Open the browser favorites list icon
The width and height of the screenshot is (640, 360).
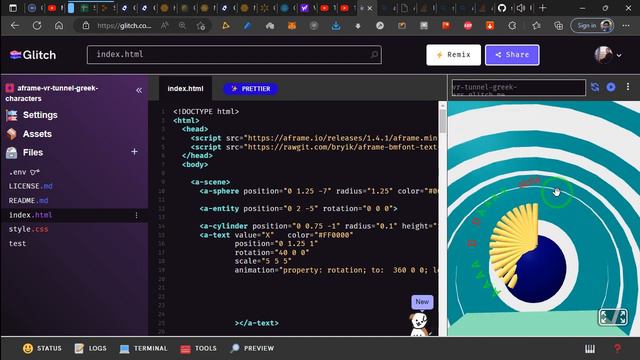point(536,26)
